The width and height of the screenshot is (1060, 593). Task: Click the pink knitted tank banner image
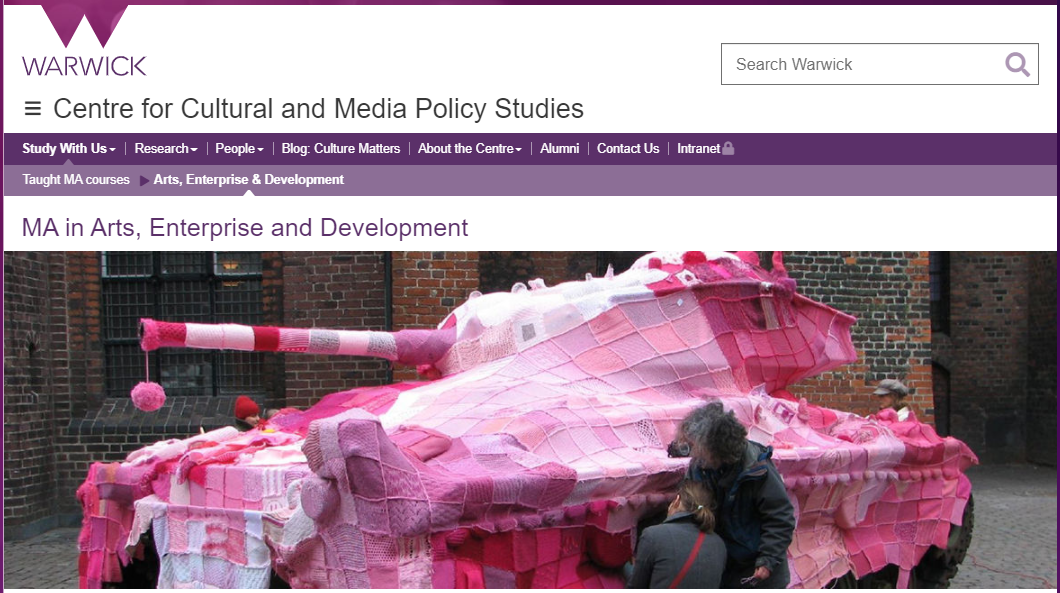point(530,419)
